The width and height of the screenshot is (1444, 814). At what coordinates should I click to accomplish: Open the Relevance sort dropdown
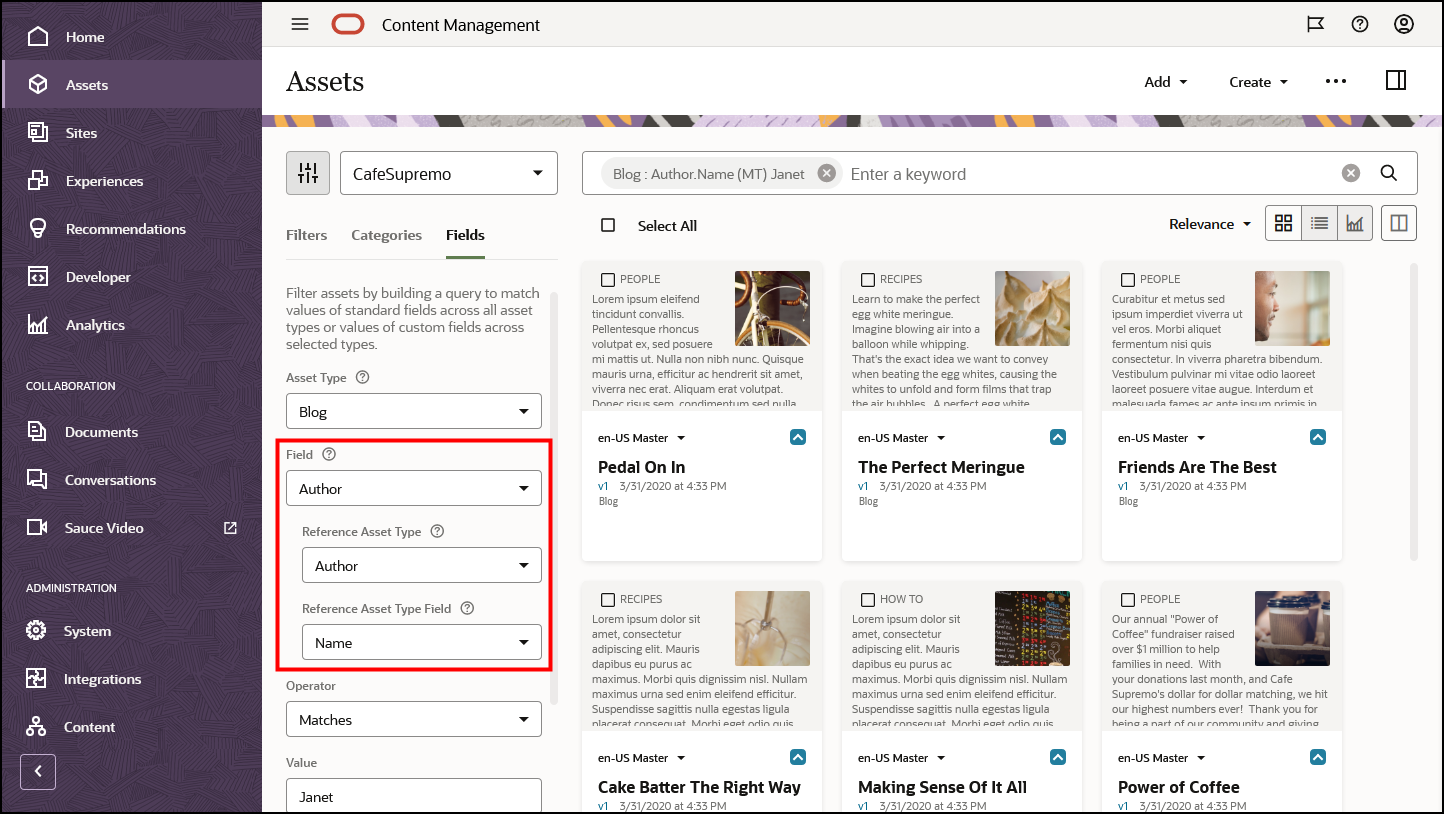pos(1210,224)
